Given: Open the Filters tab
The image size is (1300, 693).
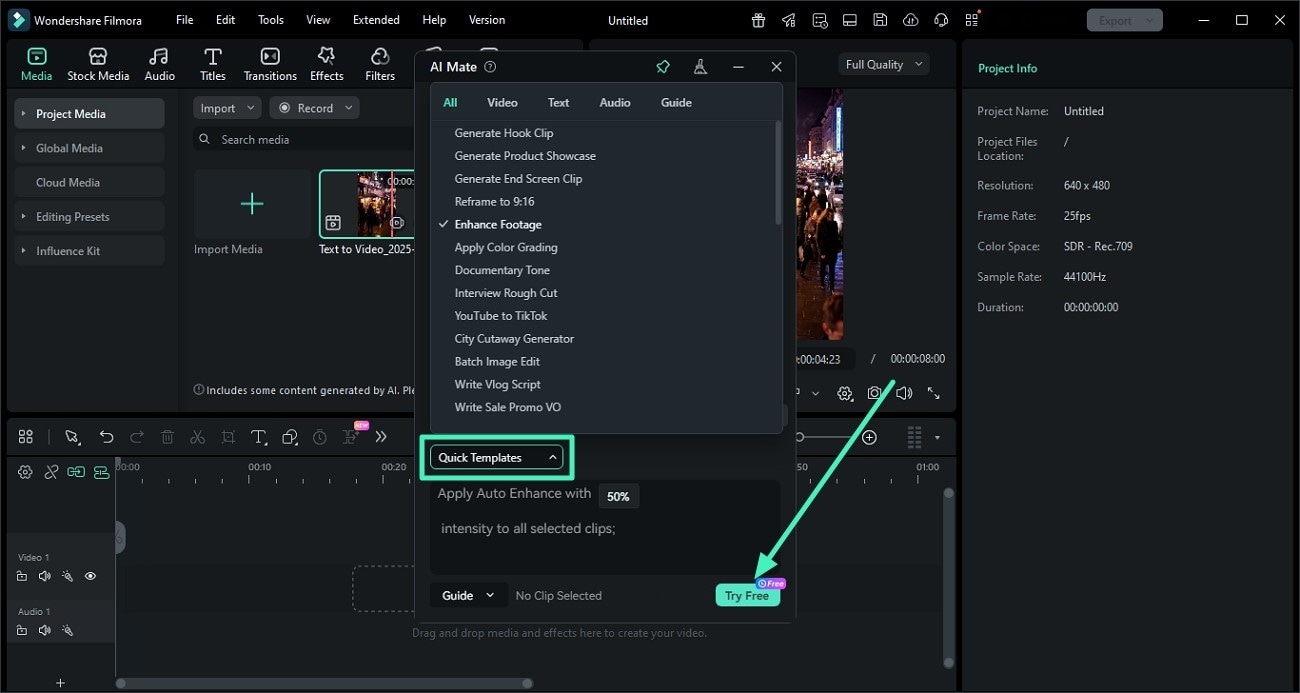Looking at the screenshot, I should [x=380, y=64].
